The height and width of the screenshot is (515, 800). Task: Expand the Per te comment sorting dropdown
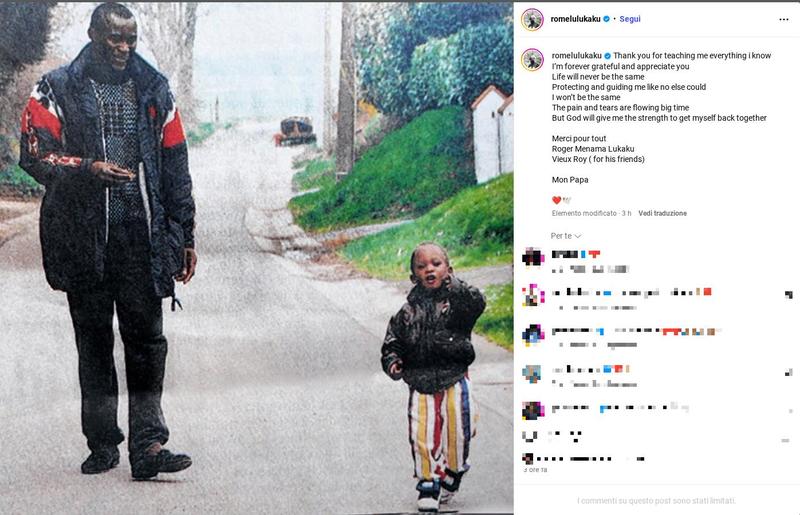(x=565, y=236)
